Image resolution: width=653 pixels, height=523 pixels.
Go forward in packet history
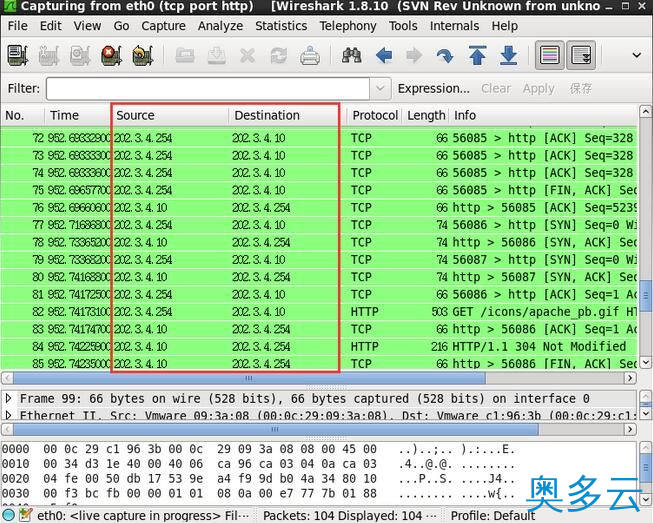(x=414, y=55)
